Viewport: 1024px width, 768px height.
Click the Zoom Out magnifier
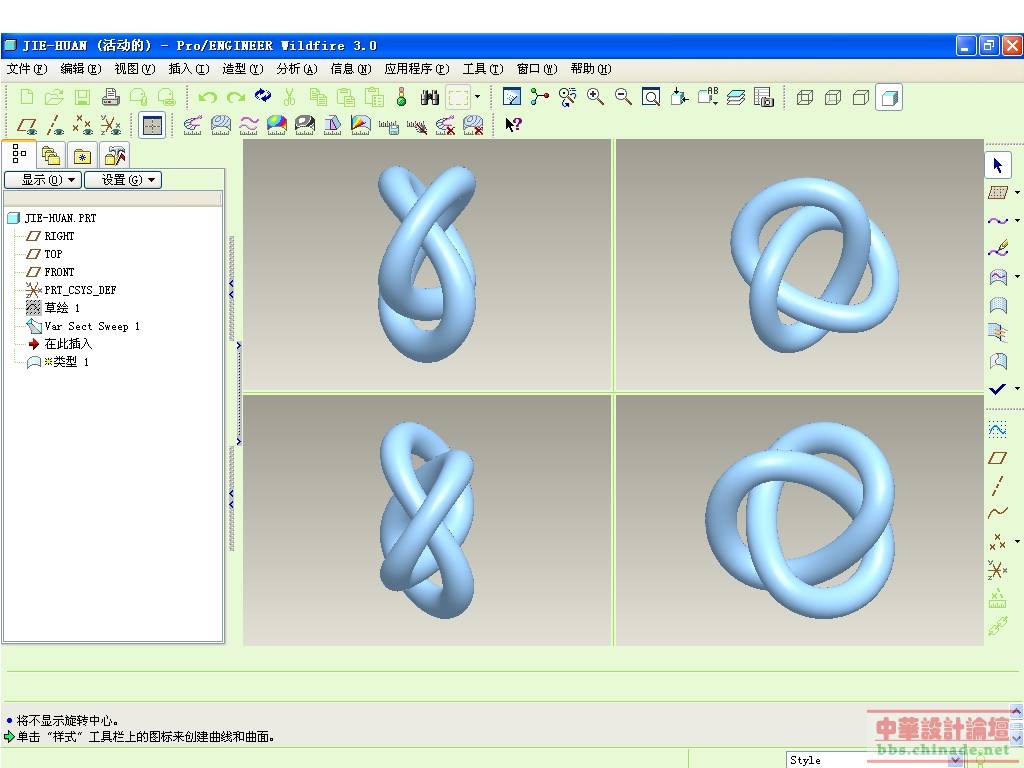tap(623, 97)
